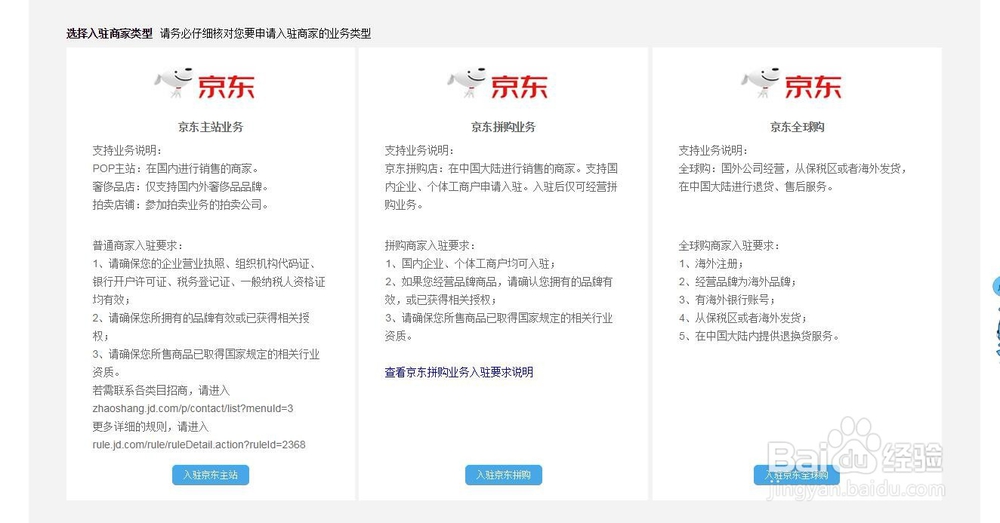Click the 选择入驻商家类型 title
The image size is (1000, 523).
pyautogui.click(x=110, y=33)
